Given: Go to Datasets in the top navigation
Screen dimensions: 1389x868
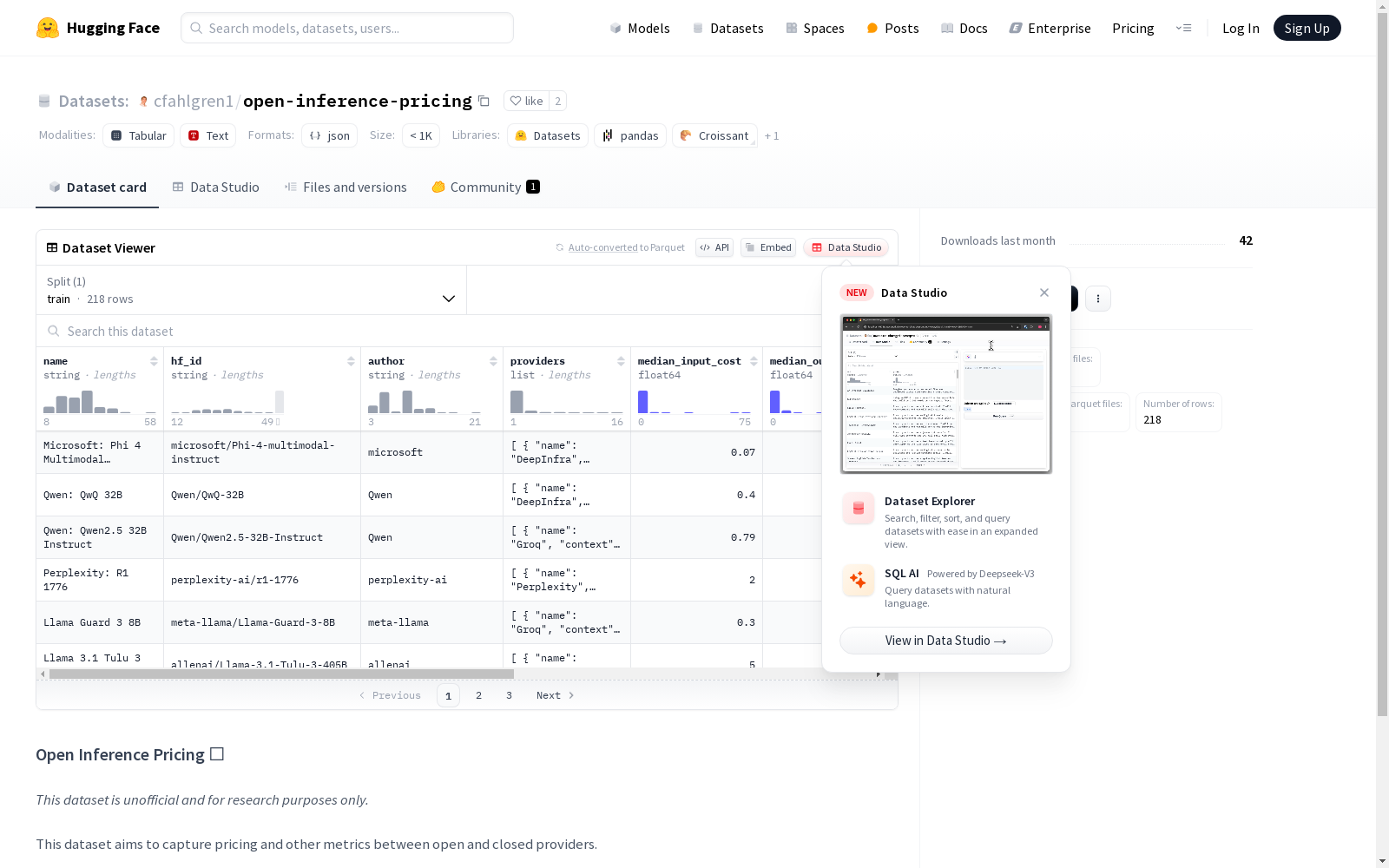Looking at the screenshot, I should [727, 28].
